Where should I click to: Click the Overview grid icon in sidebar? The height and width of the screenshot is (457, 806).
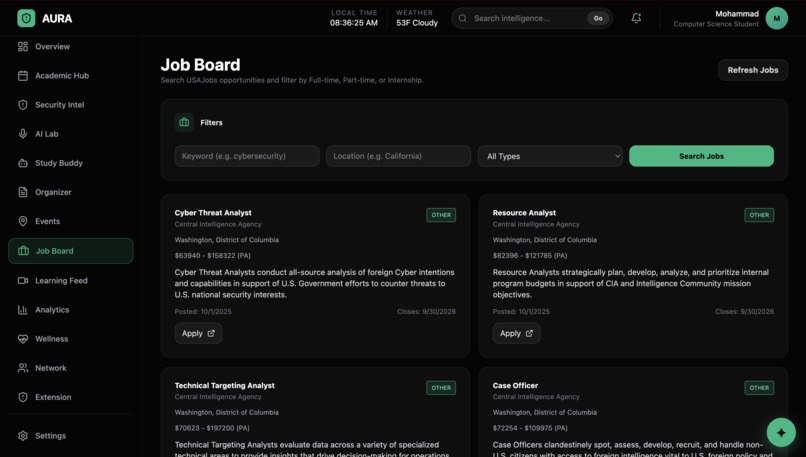click(23, 46)
